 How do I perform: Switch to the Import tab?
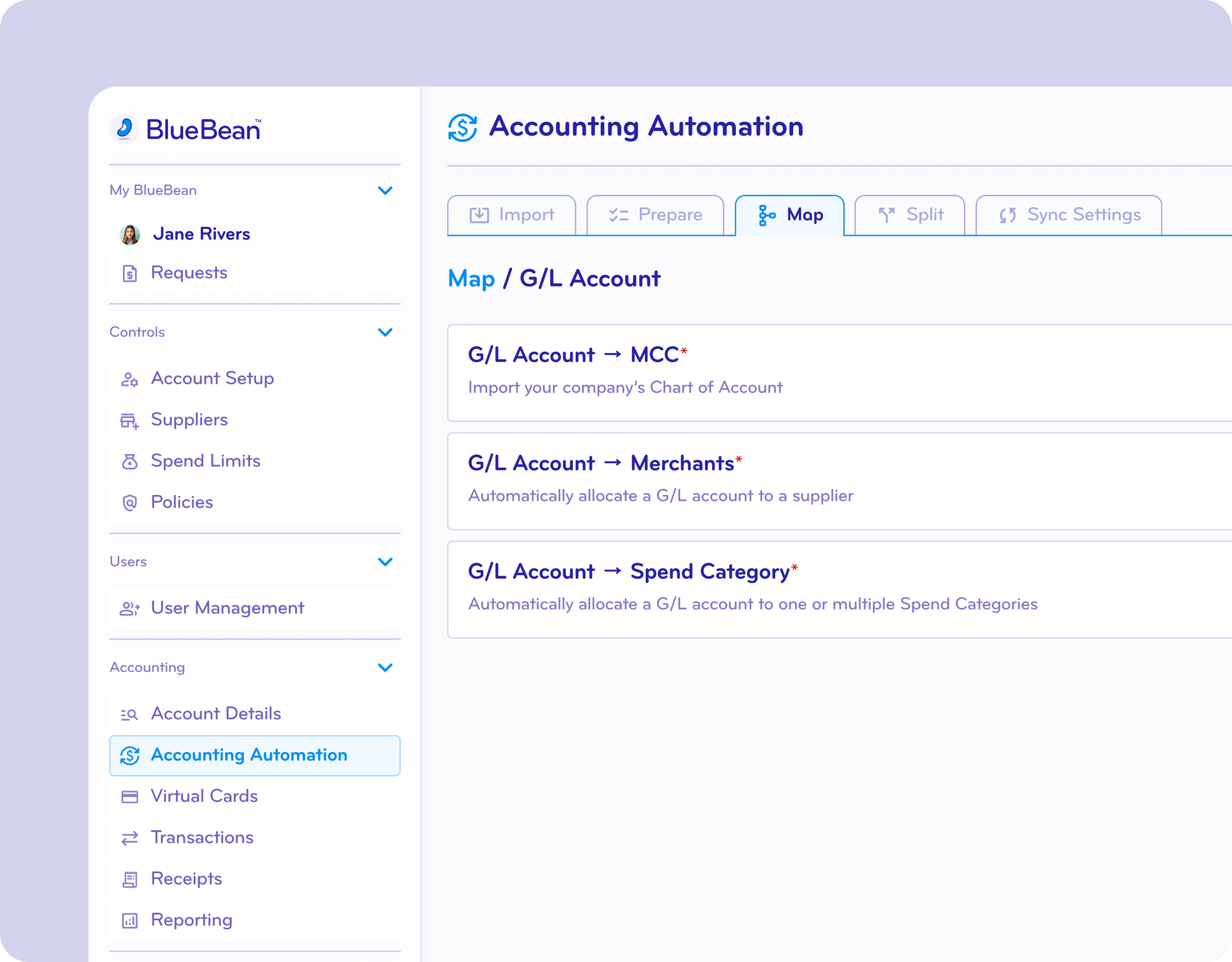click(511, 215)
